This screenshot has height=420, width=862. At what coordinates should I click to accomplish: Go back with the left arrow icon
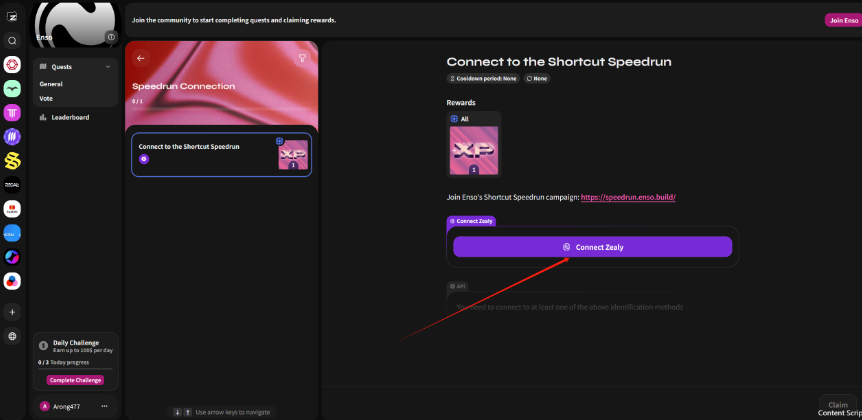click(x=141, y=58)
